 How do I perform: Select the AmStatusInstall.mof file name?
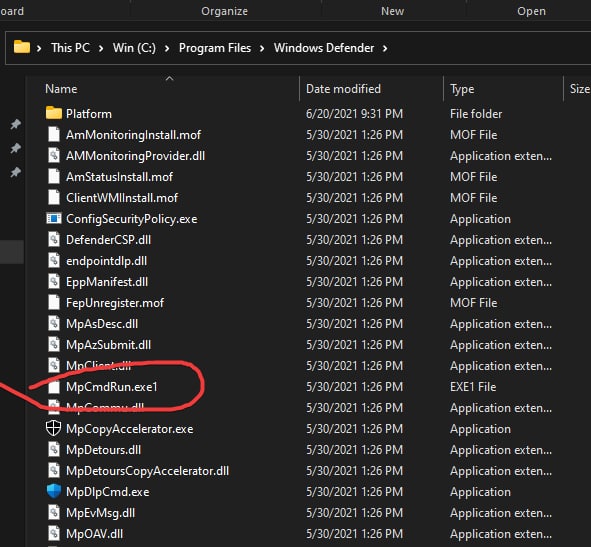point(119,177)
